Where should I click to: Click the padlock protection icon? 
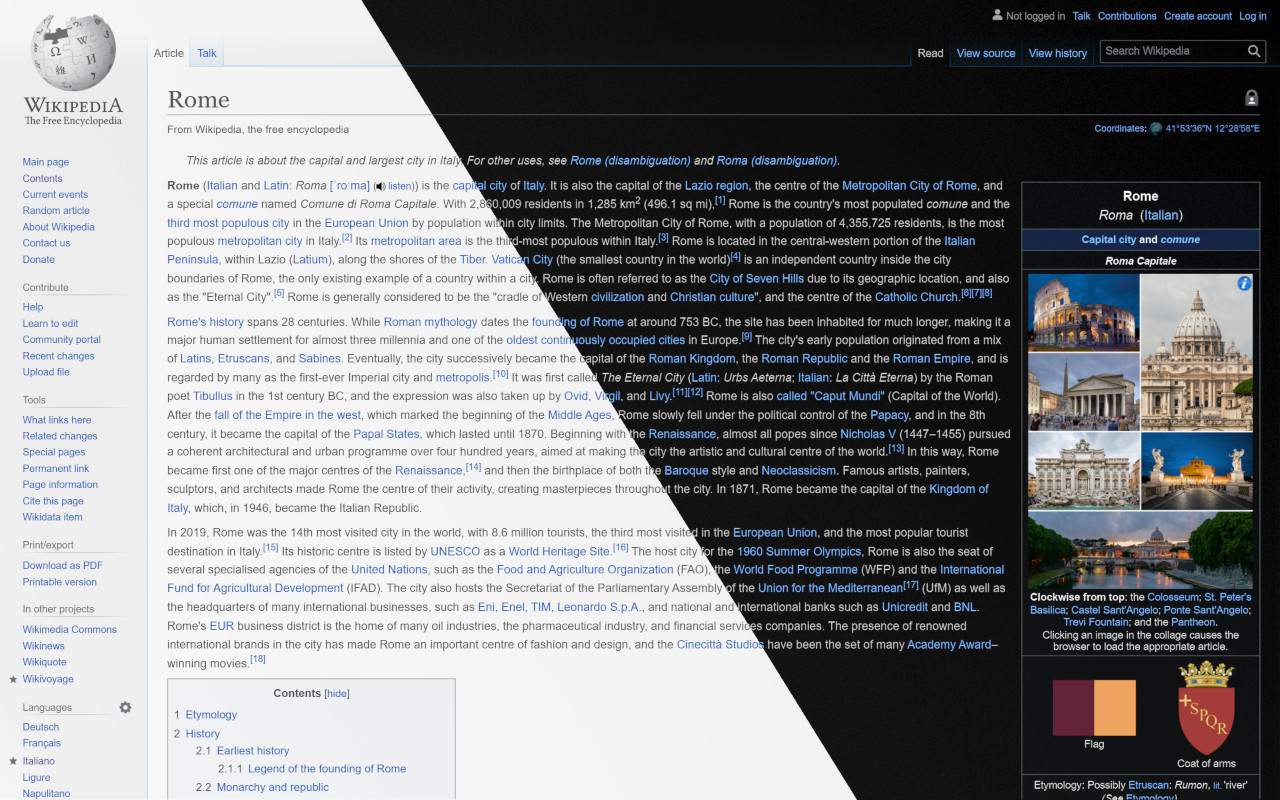click(1251, 98)
